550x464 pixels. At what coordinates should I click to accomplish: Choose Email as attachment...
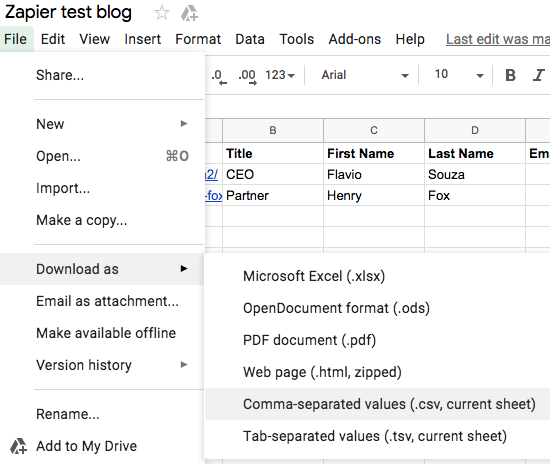(102, 301)
